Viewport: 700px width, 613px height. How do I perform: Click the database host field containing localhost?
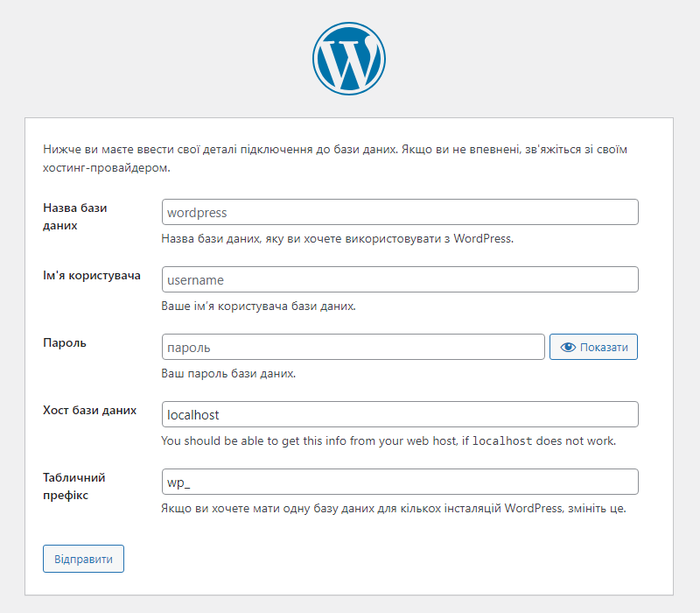(400, 414)
